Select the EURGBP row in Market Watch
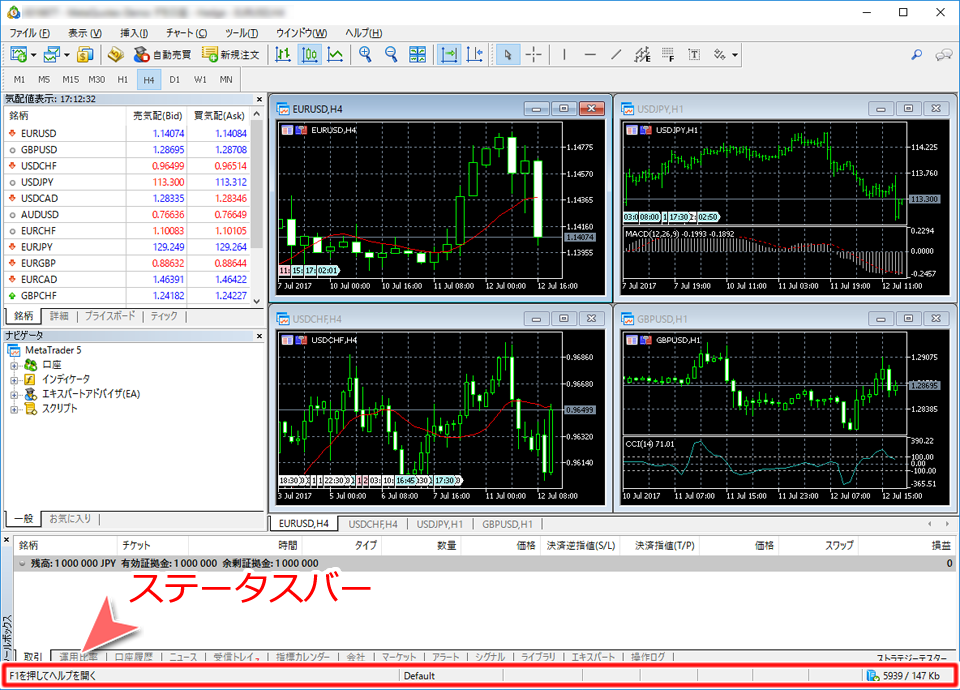Image resolution: width=960 pixels, height=690 pixels. click(127, 263)
